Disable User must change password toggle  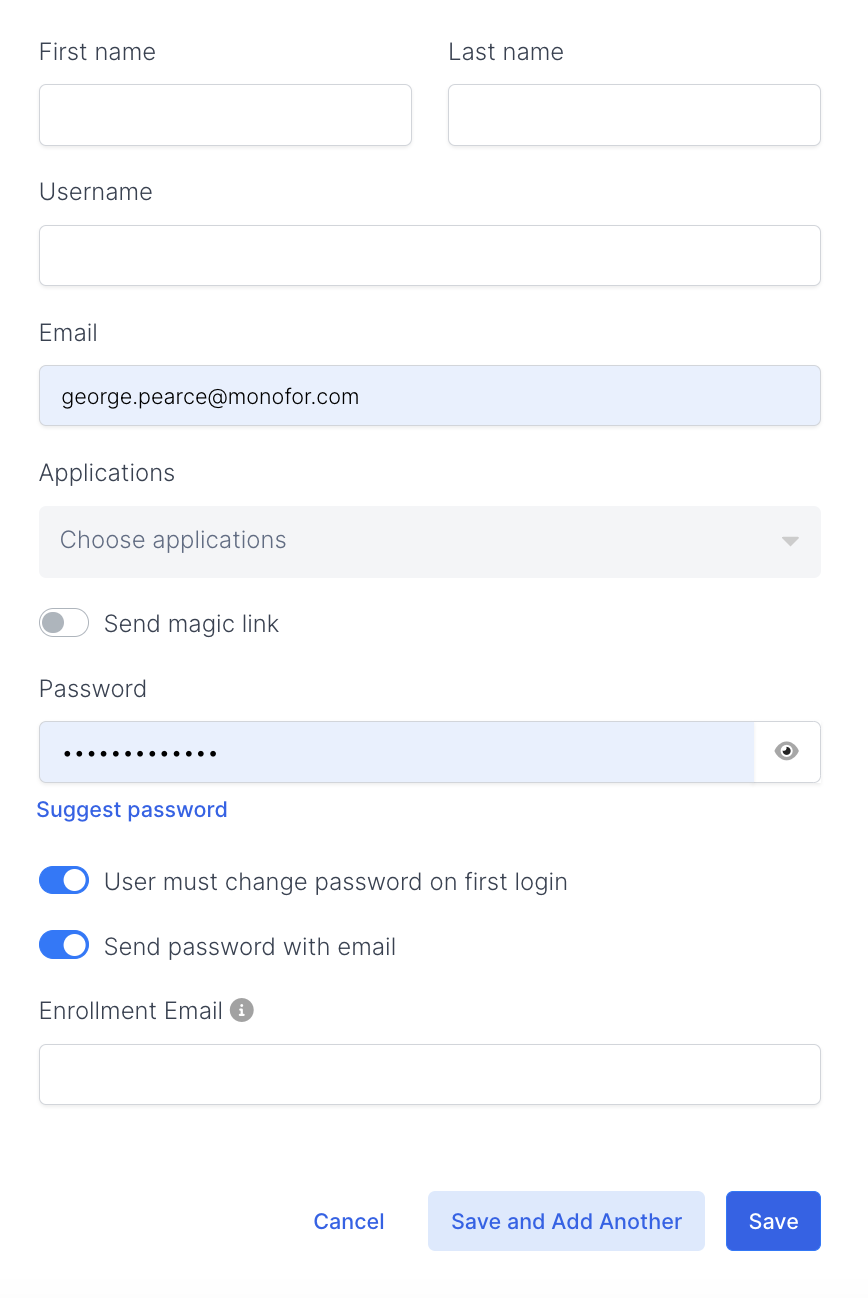coord(64,881)
